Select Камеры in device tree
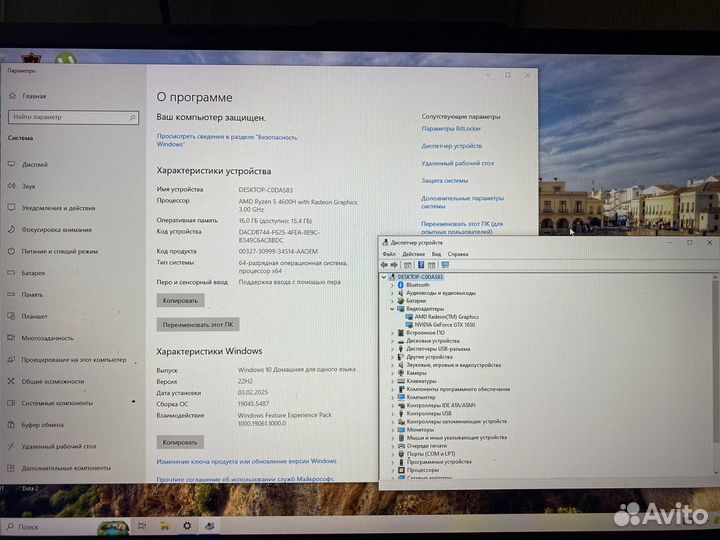Viewport: 720px width, 540px height. pyautogui.click(x=416, y=373)
